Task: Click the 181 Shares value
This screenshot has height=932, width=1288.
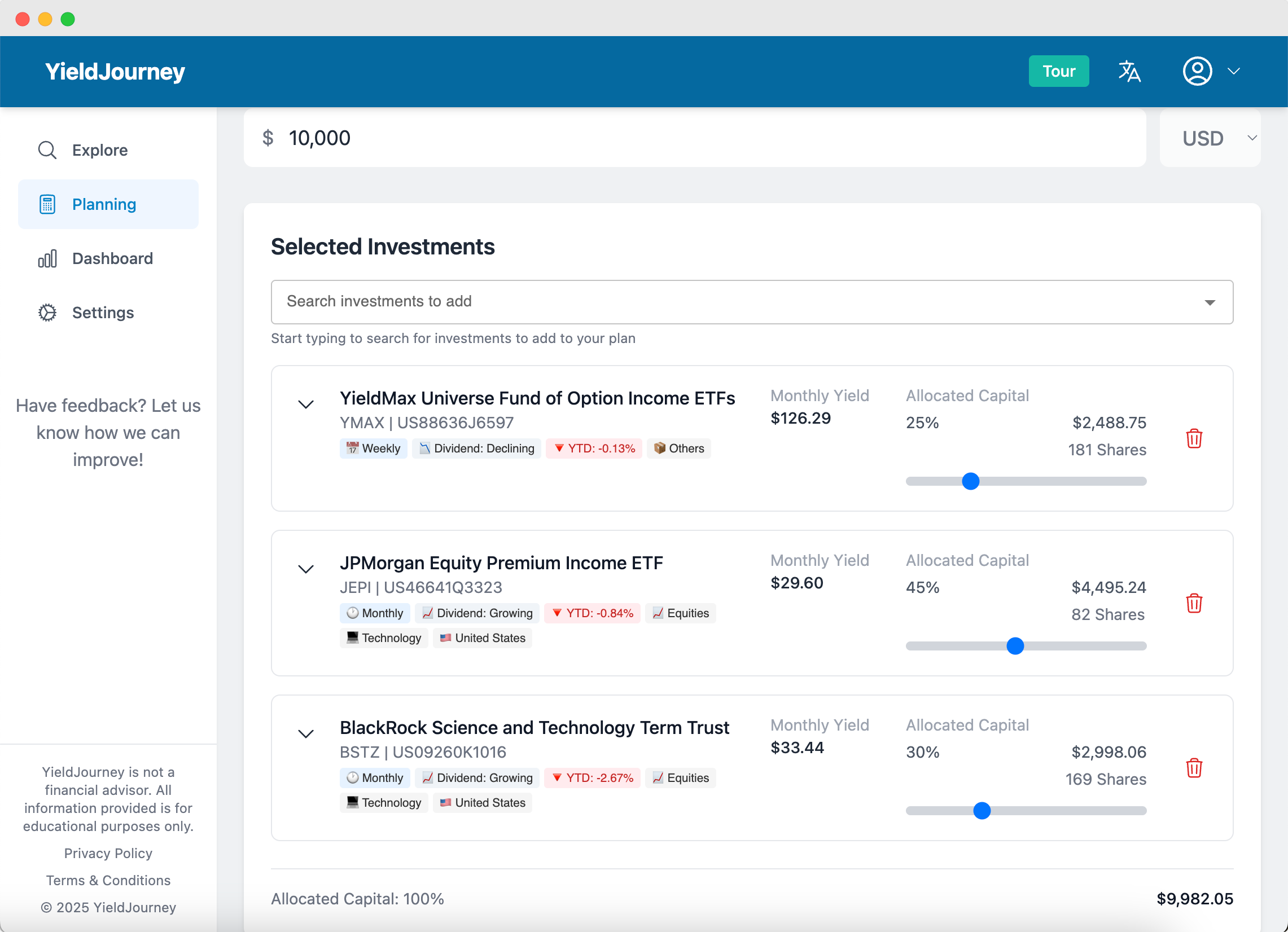Action: coord(1107,450)
